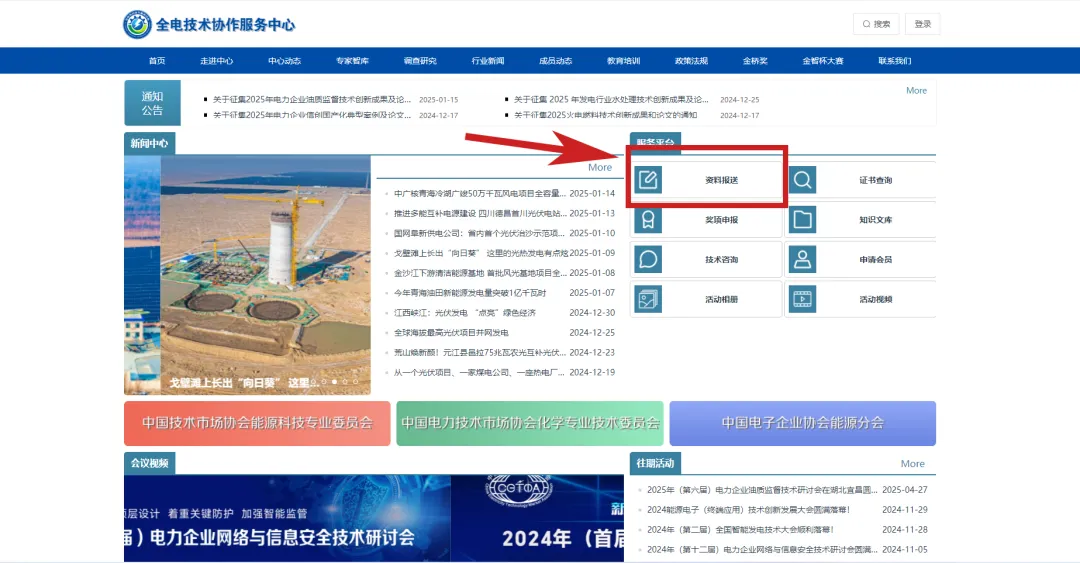Open the 中国电子企业协会能源分会 banner
This screenshot has height=563, width=1080.
click(802, 423)
